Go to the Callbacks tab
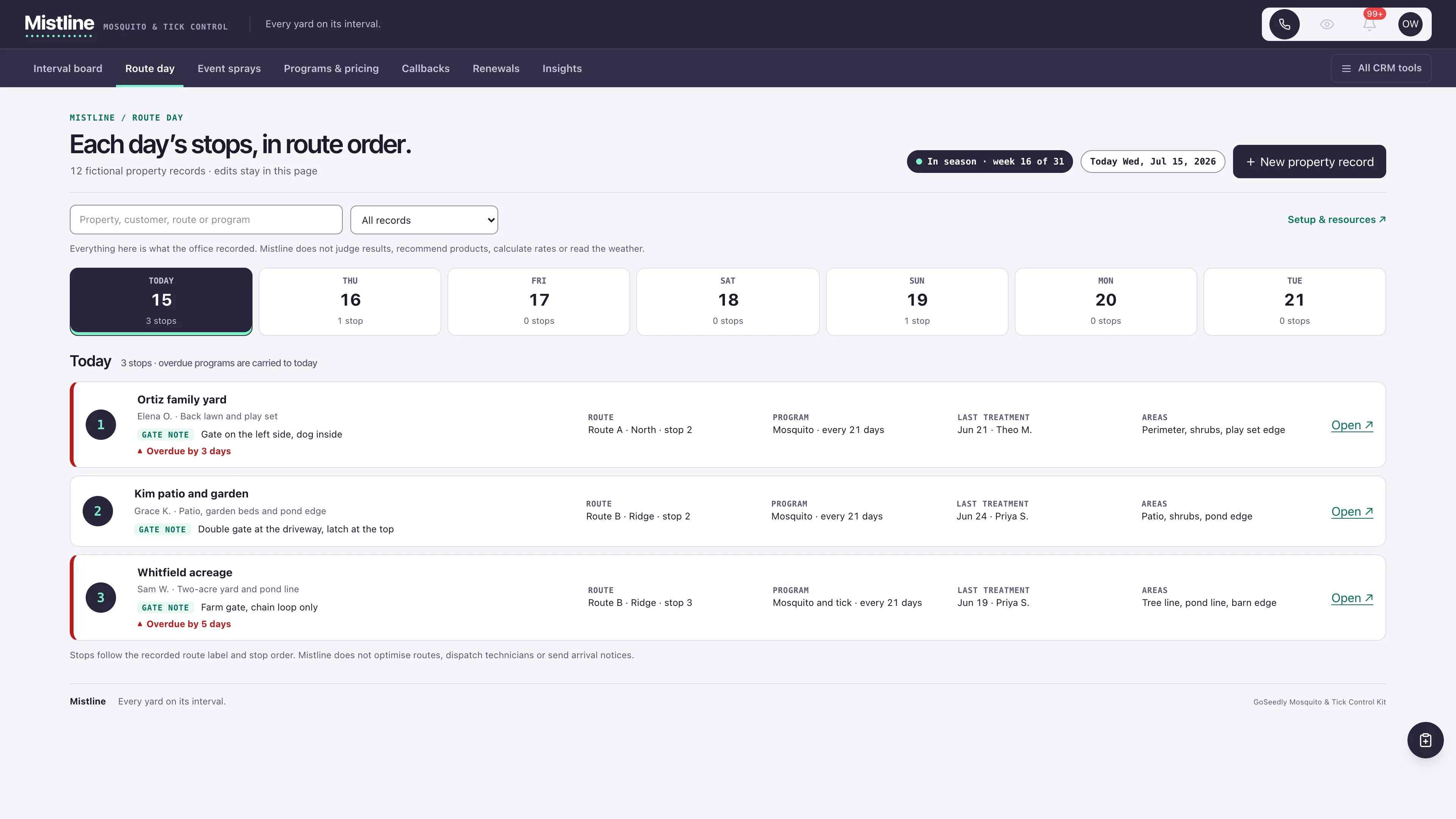Image resolution: width=1456 pixels, height=819 pixels. click(x=425, y=68)
